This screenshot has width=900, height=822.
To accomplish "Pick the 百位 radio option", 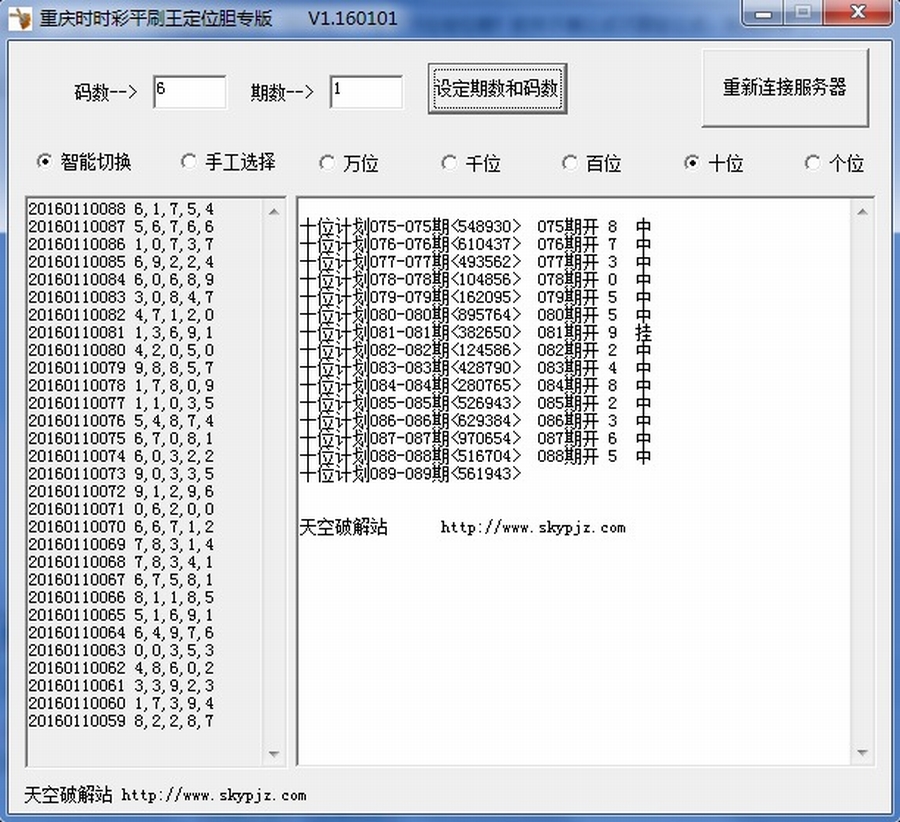I will 570,163.
